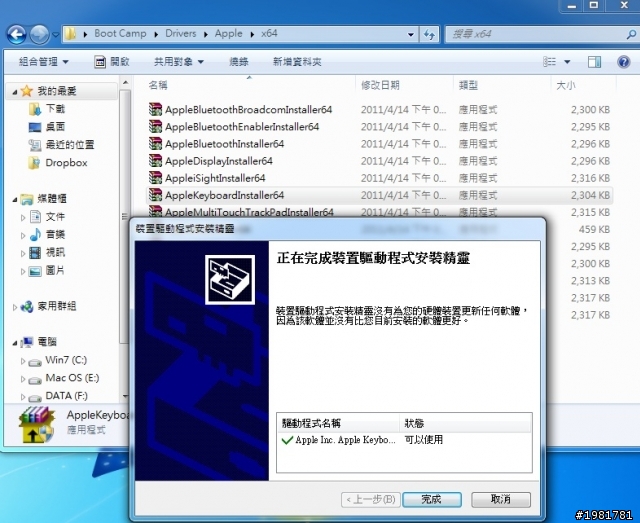Click the 文件 document library icon

[36, 217]
